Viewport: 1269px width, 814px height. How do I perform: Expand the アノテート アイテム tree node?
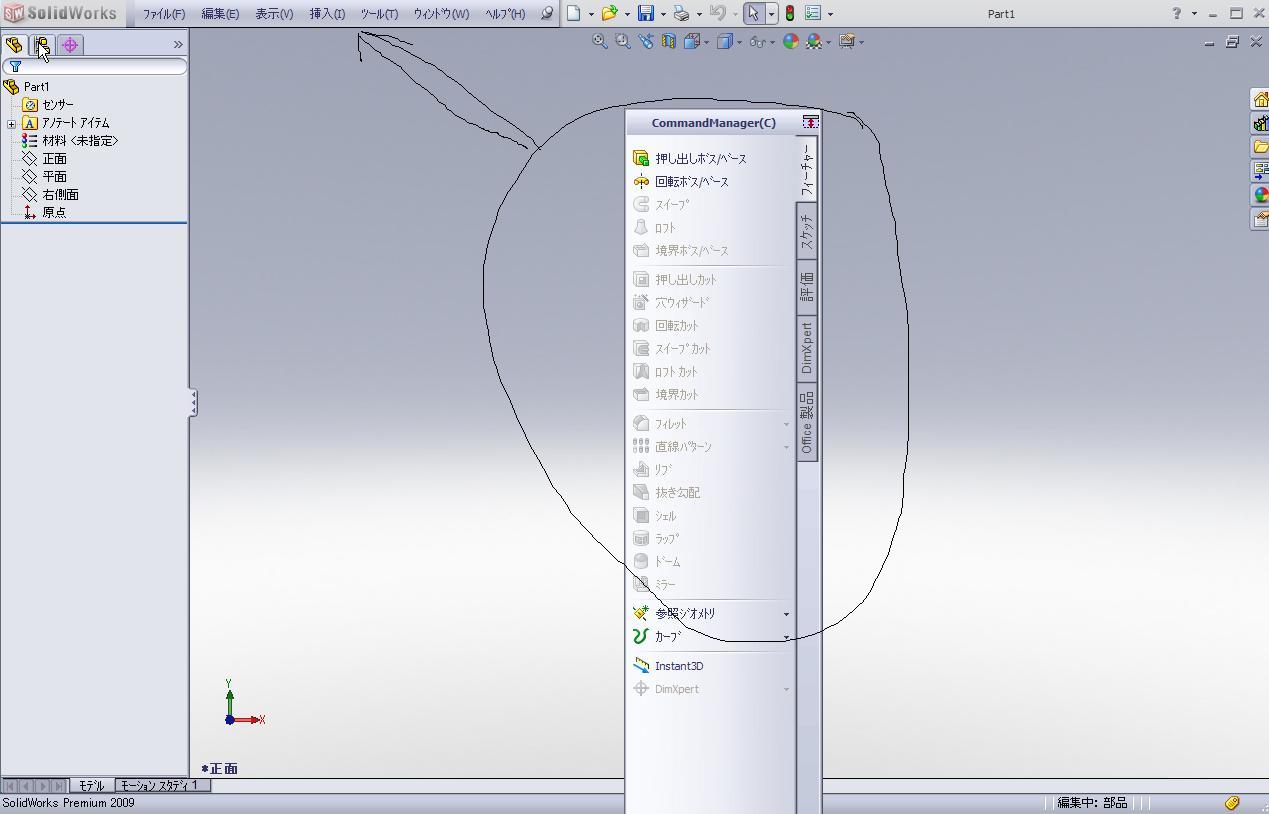pos(11,124)
